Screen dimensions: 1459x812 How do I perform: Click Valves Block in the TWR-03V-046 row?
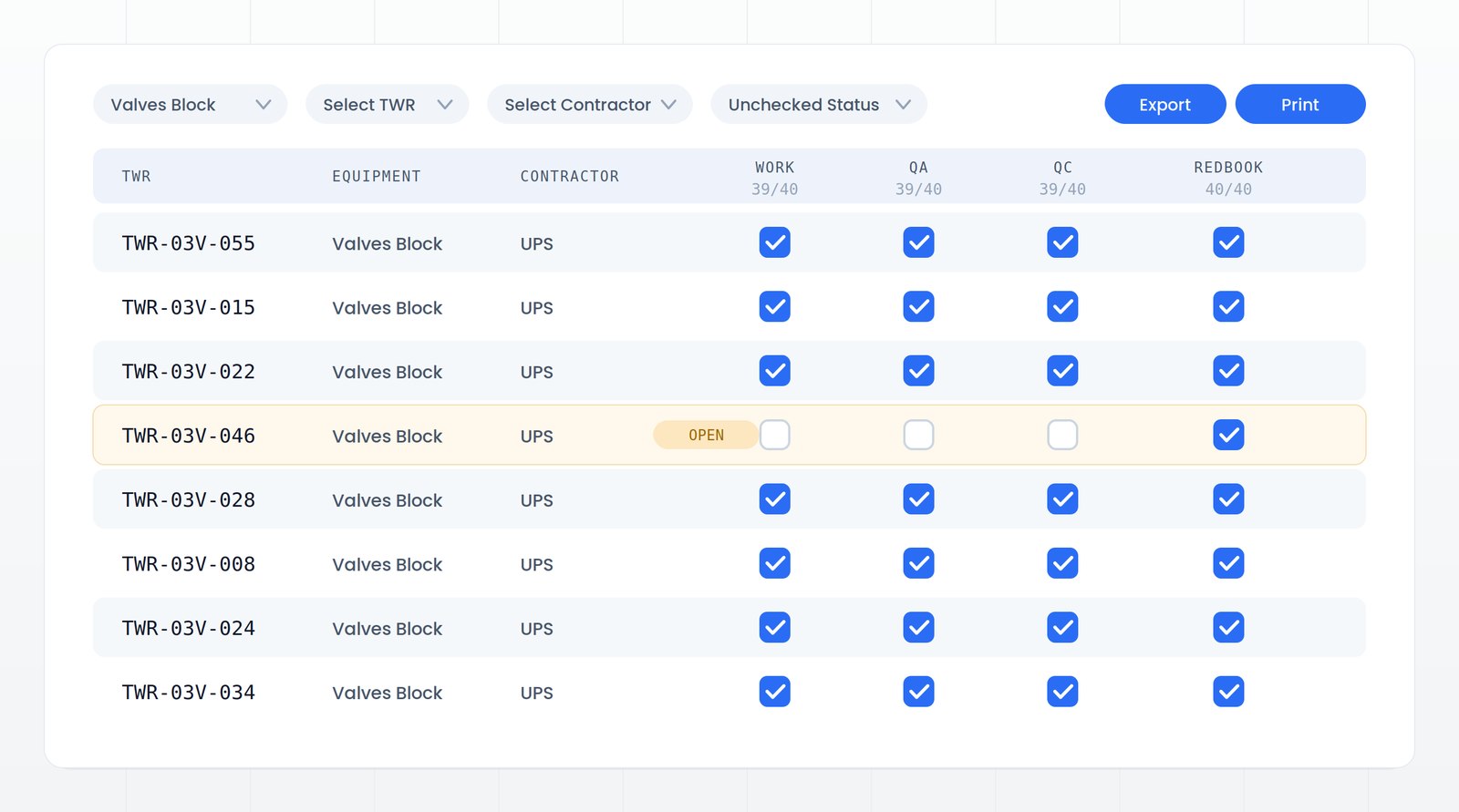pos(387,437)
